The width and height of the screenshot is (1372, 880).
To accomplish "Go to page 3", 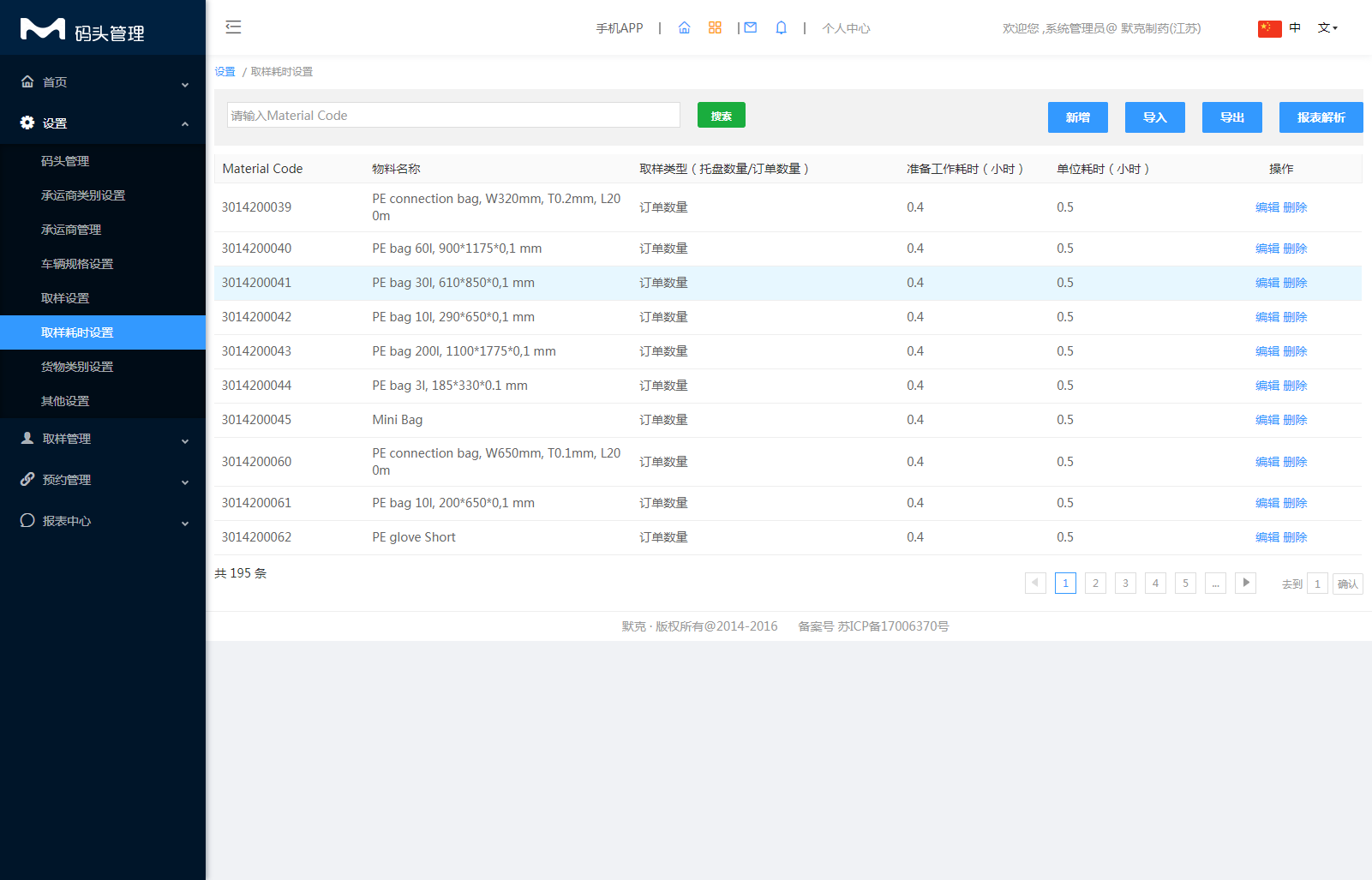I will pos(1125,584).
